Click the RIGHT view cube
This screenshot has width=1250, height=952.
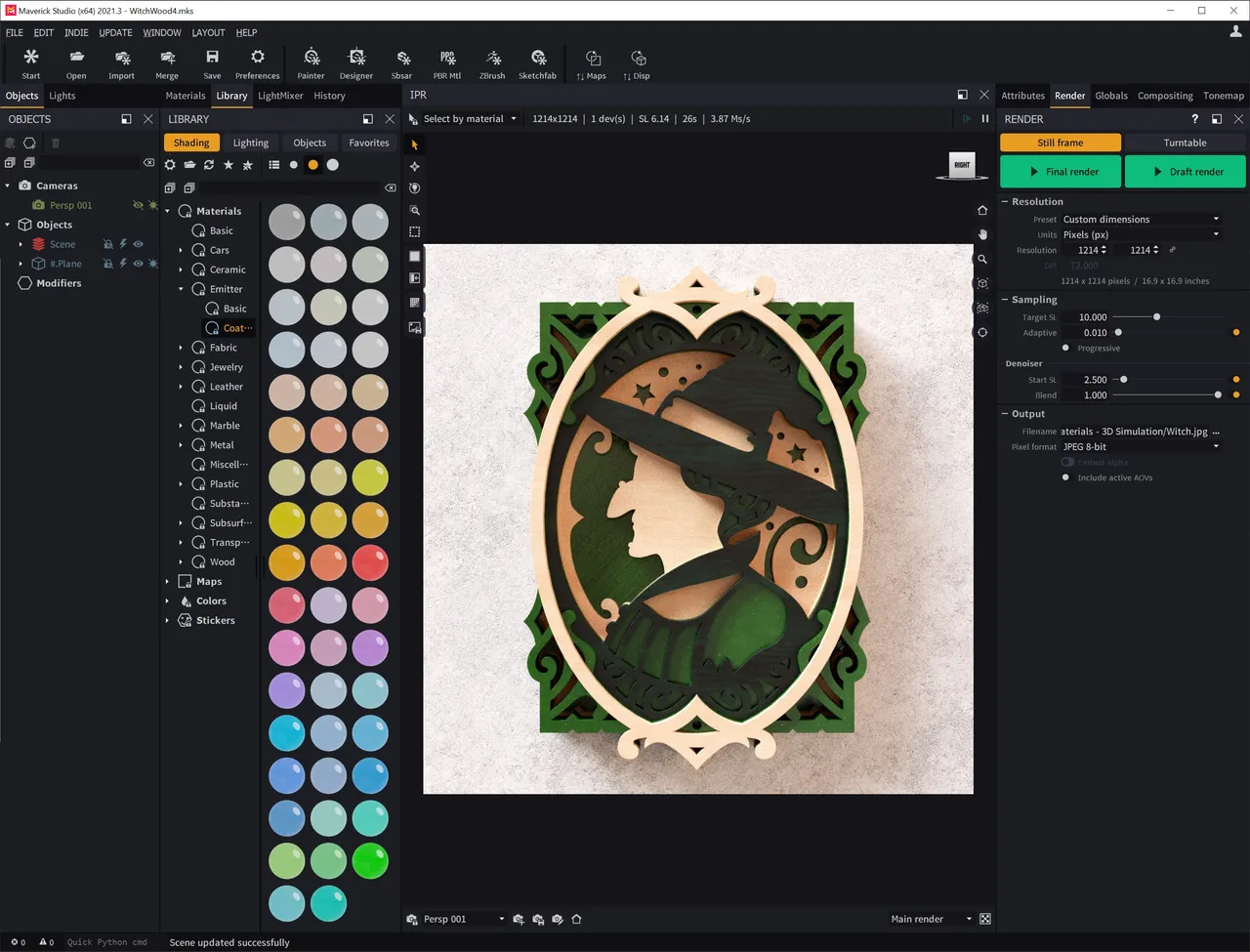pos(962,165)
